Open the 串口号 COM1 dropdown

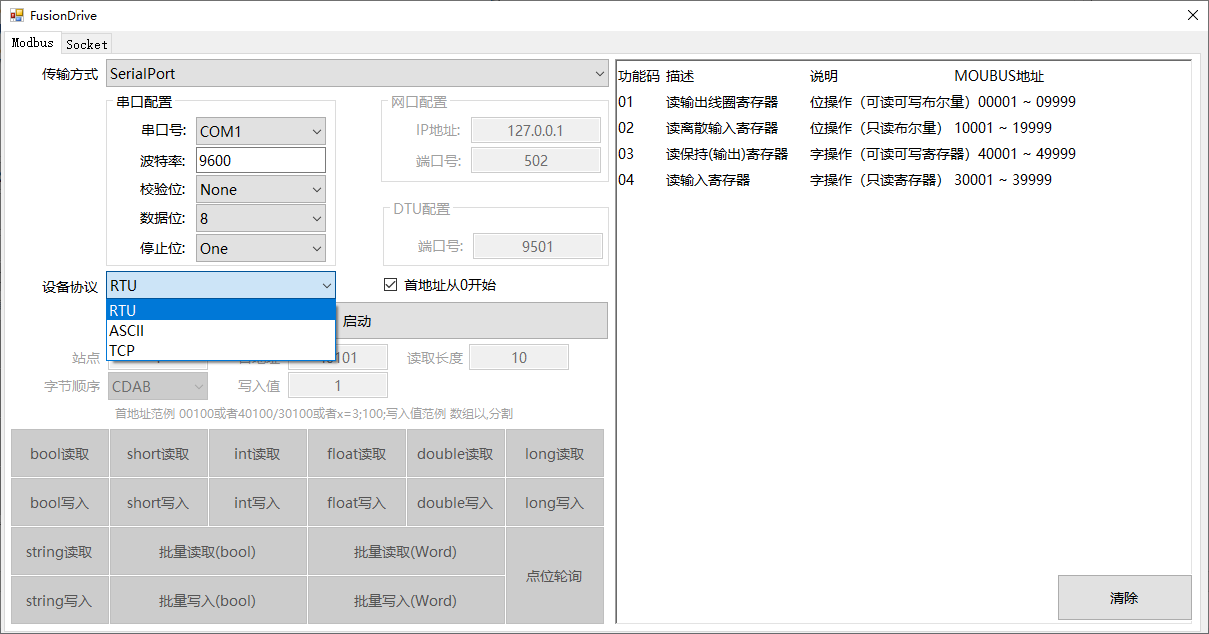(261, 131)
